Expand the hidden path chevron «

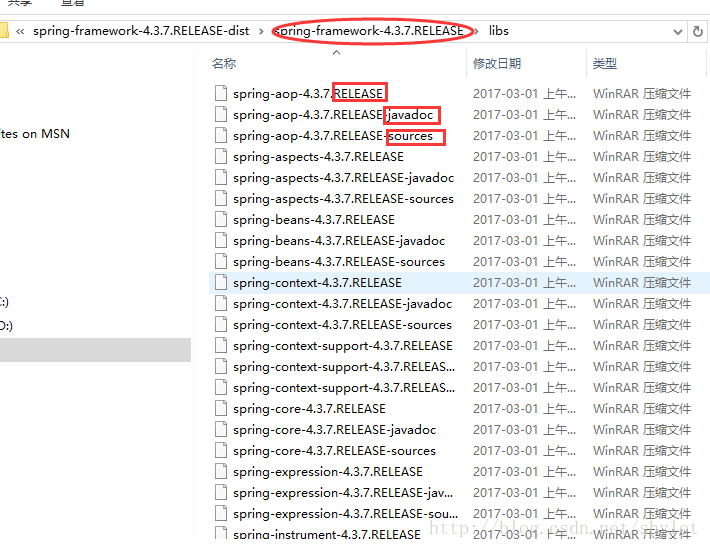tap(20, 31)
